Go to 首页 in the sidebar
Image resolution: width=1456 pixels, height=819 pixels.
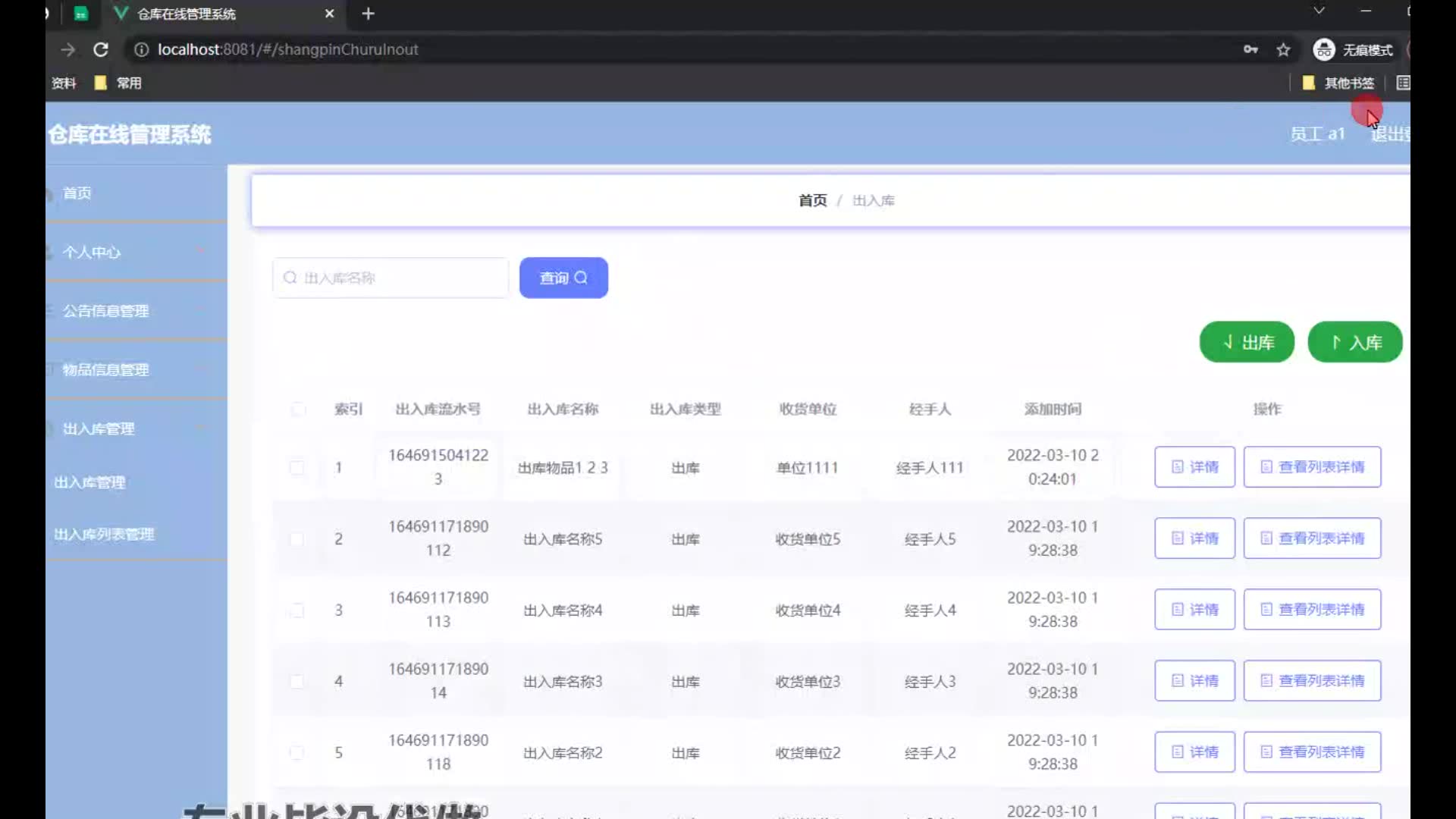pyautogui.click(x=77, y=193)
